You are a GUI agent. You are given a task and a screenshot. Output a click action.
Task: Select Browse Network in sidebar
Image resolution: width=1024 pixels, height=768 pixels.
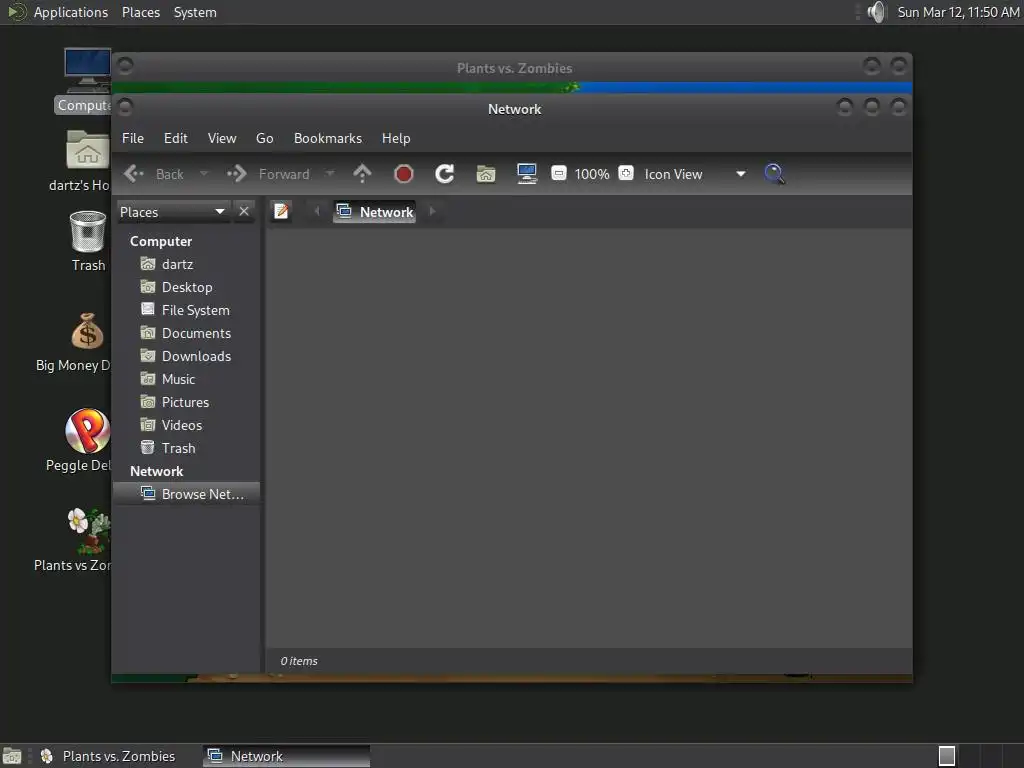click(x=186, y=494)
